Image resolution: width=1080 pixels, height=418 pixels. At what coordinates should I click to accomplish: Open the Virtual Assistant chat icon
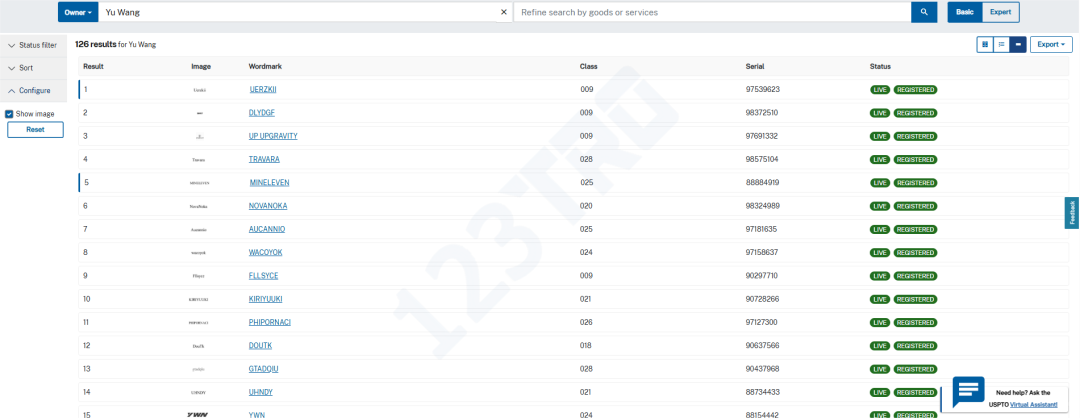[x=968, y=393]
